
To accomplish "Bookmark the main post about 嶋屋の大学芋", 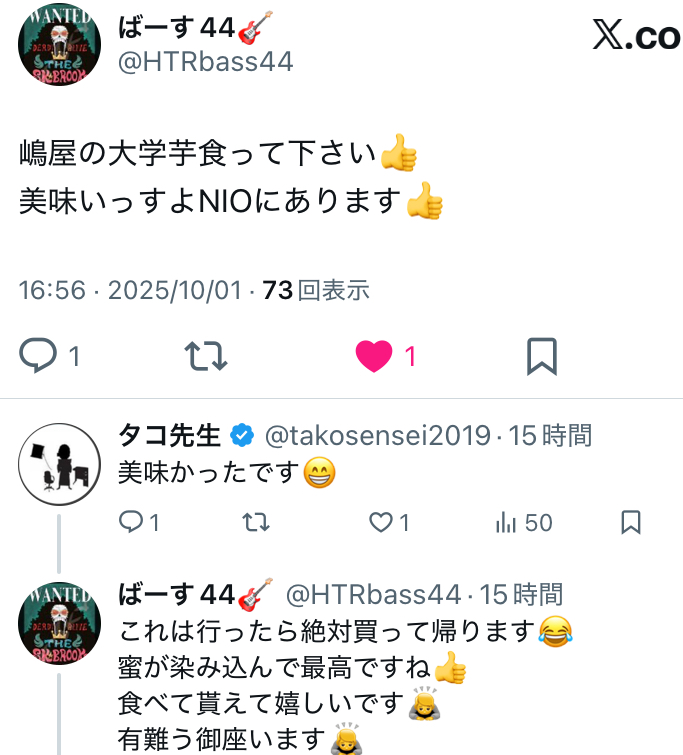I will (542, 356).
